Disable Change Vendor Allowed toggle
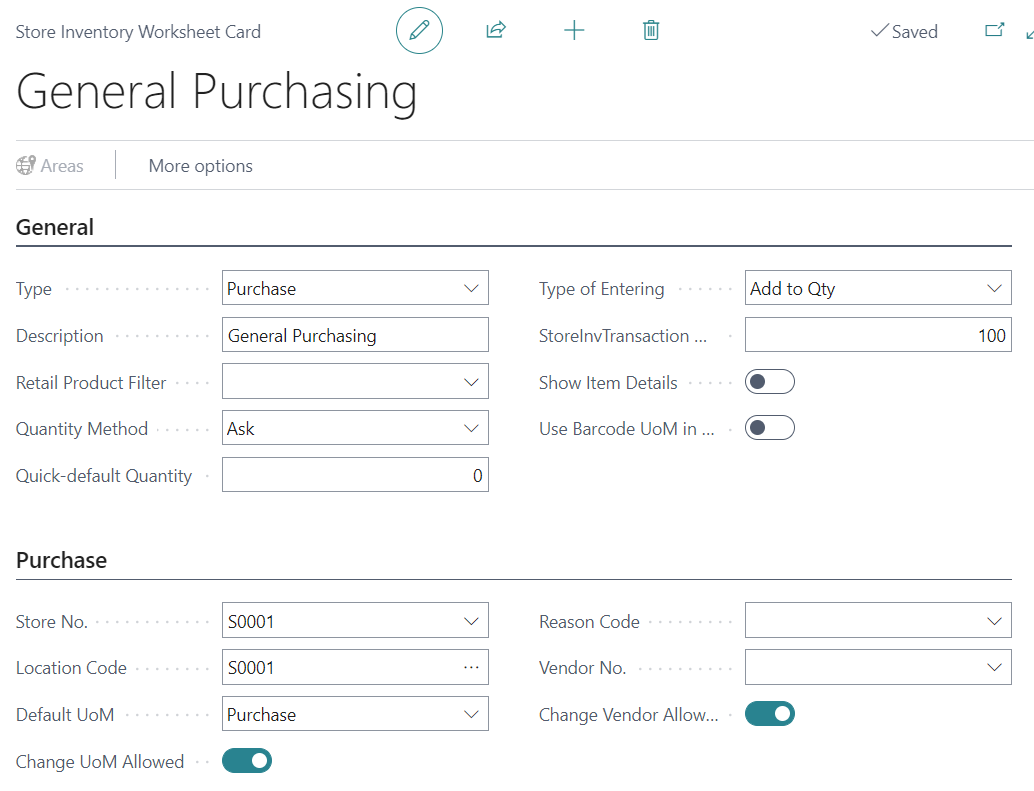The image size is (1034, 791). tap(769, 714)
